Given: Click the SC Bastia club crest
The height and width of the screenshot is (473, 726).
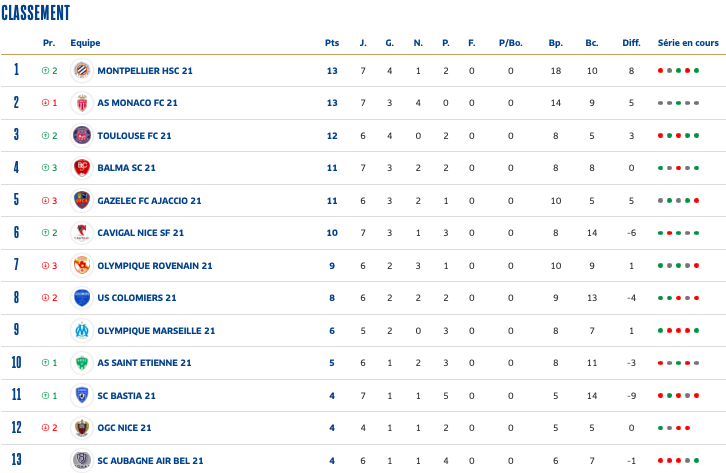Looking at the screenshot, I should point(82,395).
